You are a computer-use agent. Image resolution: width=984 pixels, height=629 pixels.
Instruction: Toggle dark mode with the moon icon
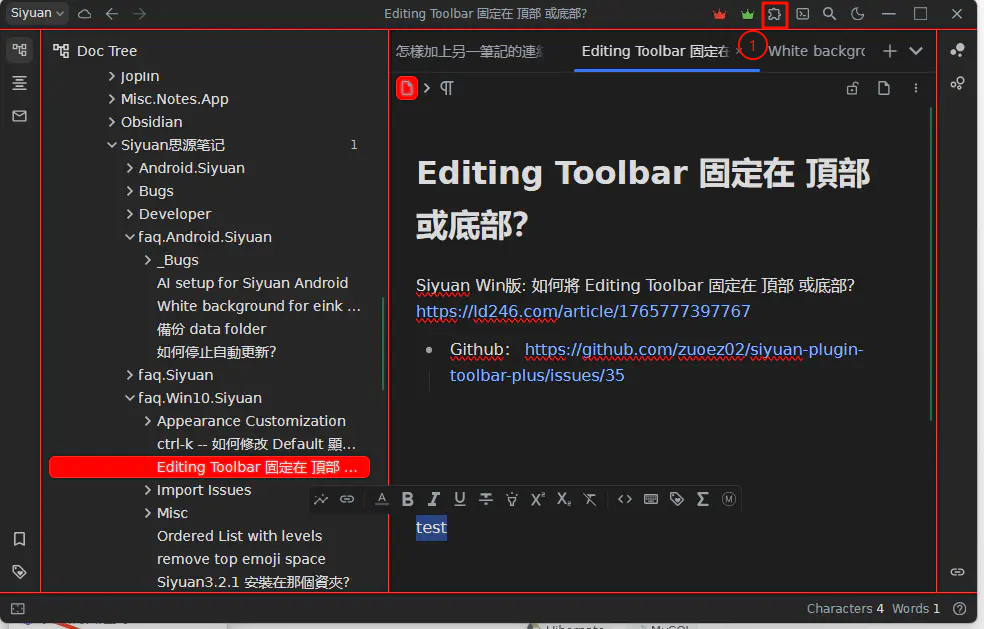point(857,14)
